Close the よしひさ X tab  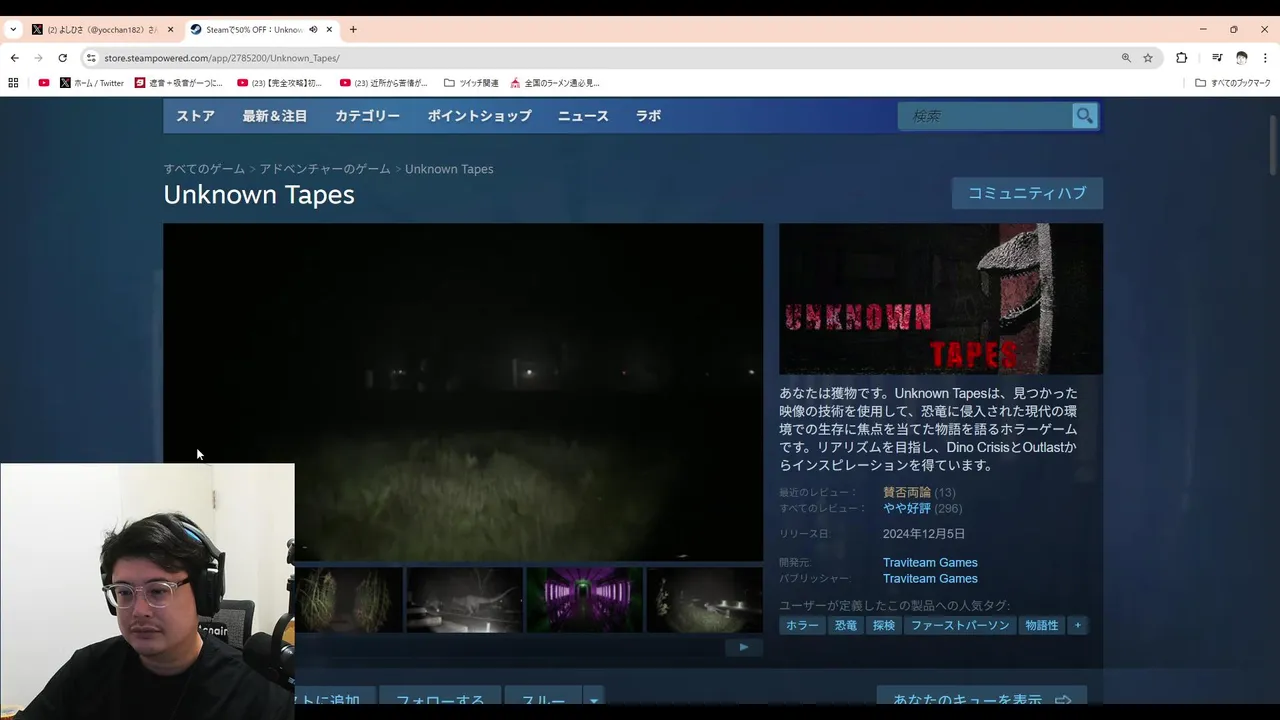[170, 30]
